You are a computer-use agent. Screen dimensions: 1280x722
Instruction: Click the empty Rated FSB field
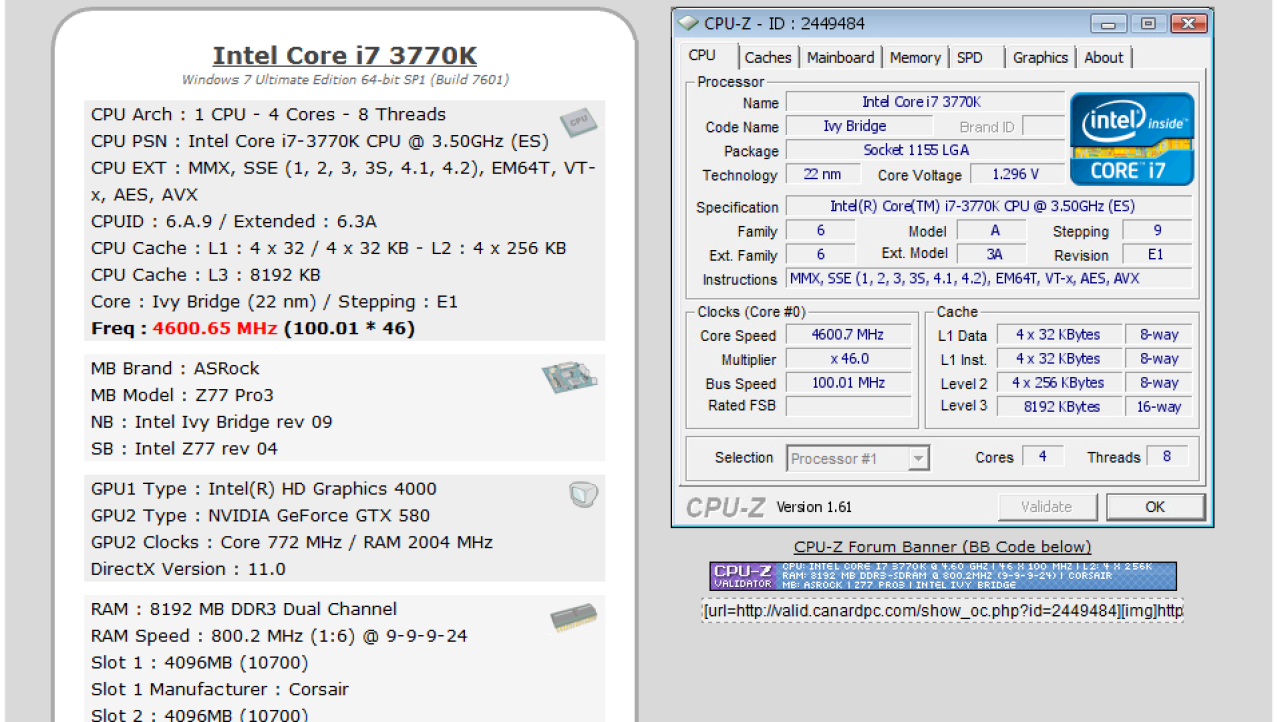(x=849, y=406)
